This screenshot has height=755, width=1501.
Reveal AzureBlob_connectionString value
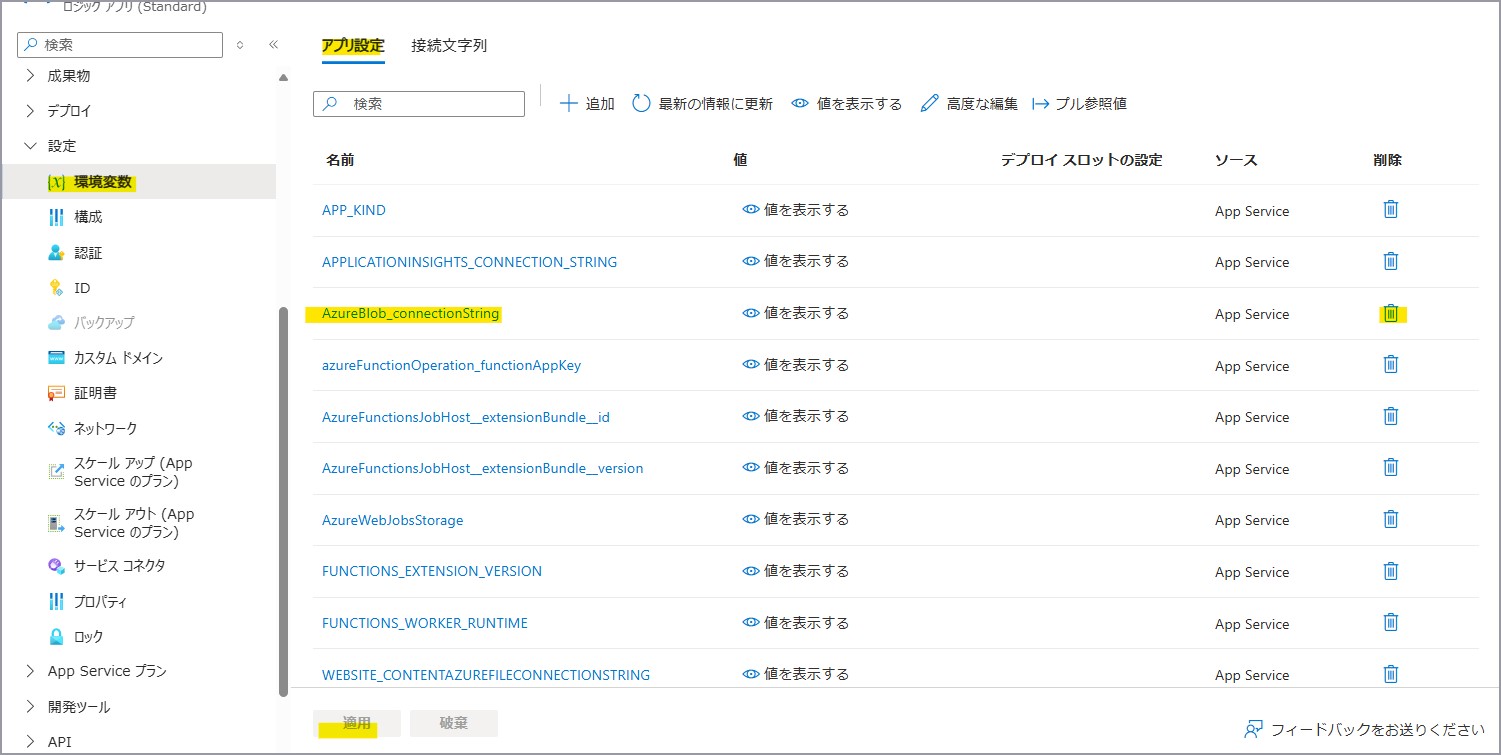tap(795, 313)
